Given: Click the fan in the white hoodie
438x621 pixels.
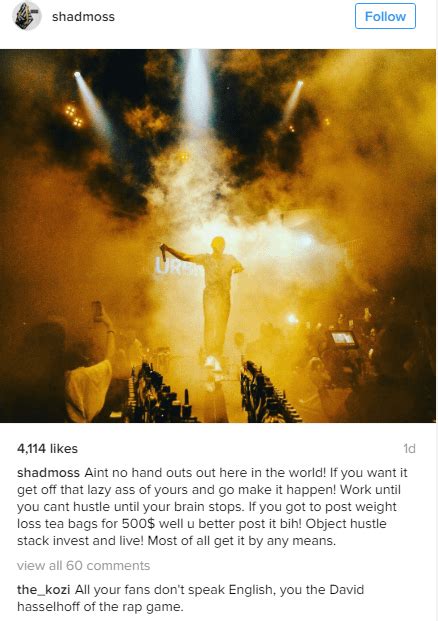Looking at the screenshot, I should tap(88, 390).
